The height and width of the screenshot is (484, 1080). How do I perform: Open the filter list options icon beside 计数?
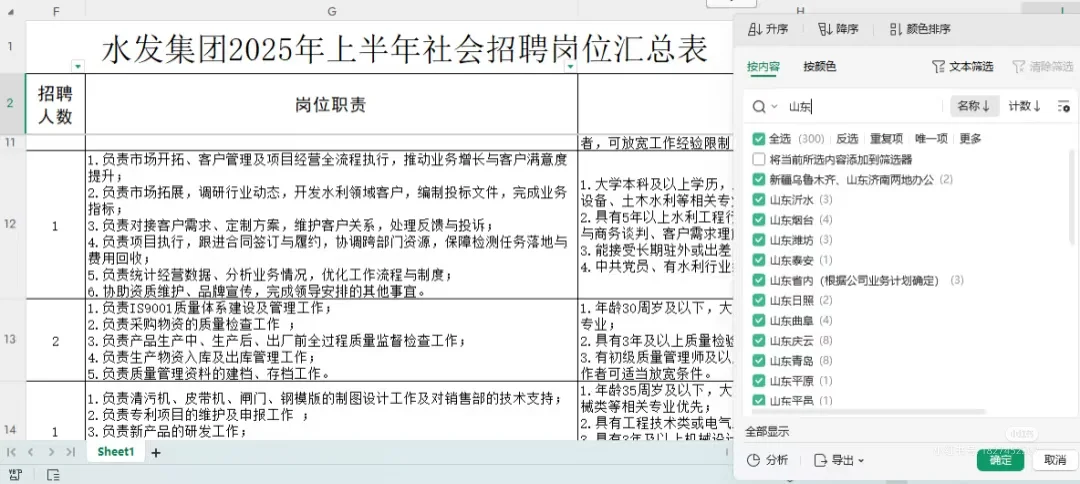pos(1063,107)
